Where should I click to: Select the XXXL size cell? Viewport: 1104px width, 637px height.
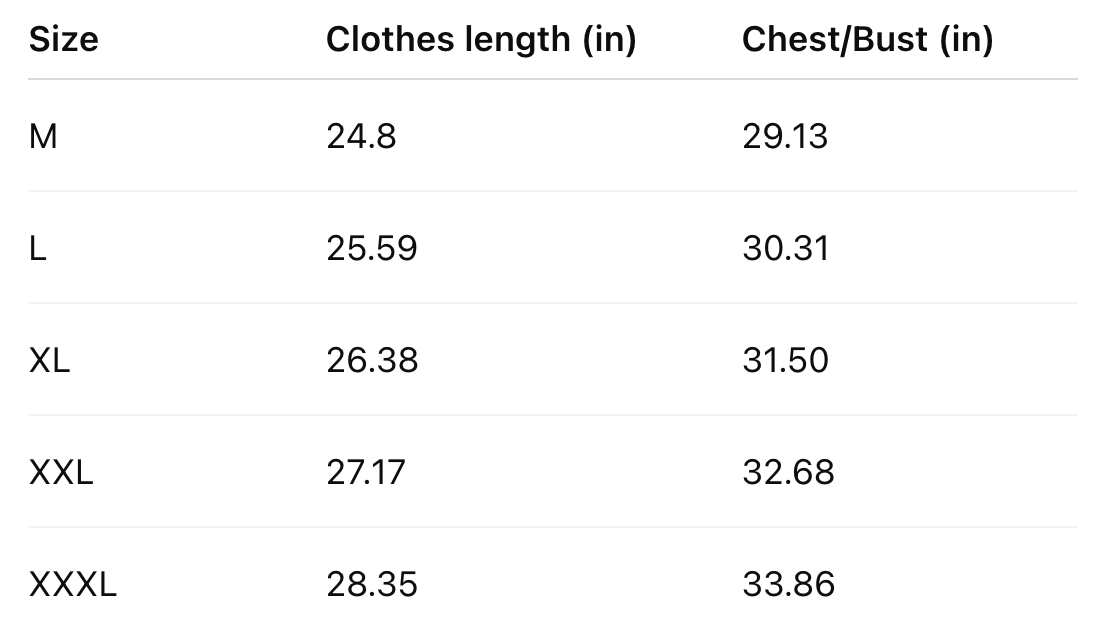73,584
